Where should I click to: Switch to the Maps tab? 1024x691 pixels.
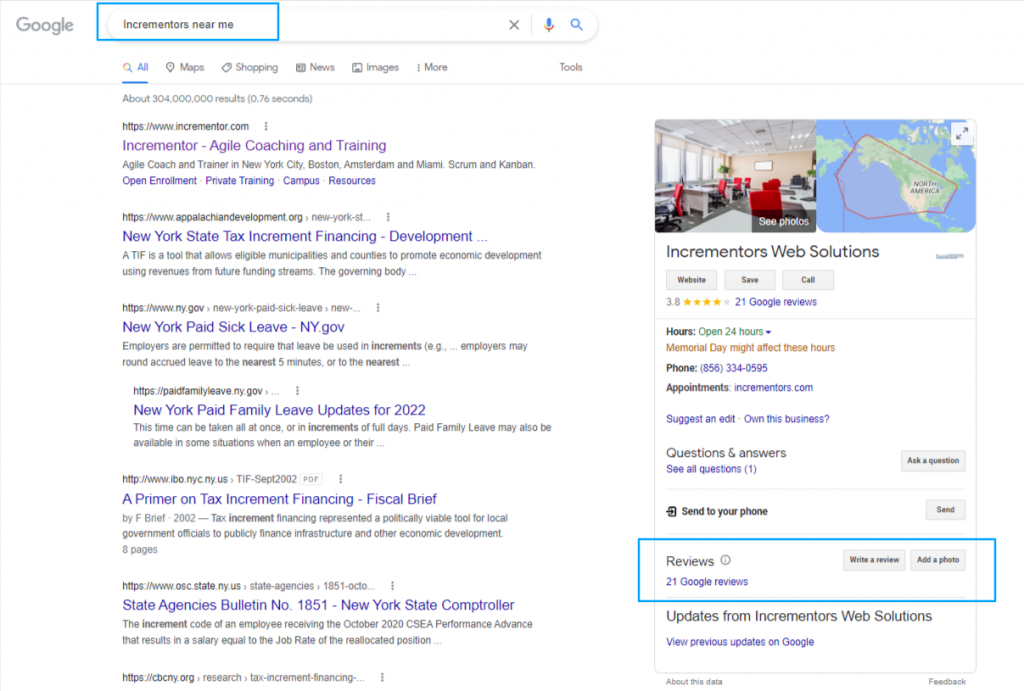tap(185, 67)
